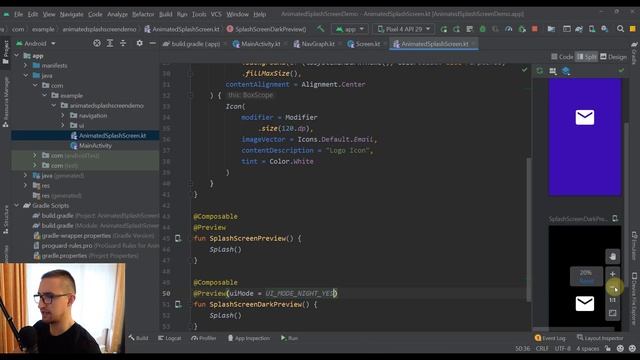Click the preview layers icon

click(x=566, y=71)
